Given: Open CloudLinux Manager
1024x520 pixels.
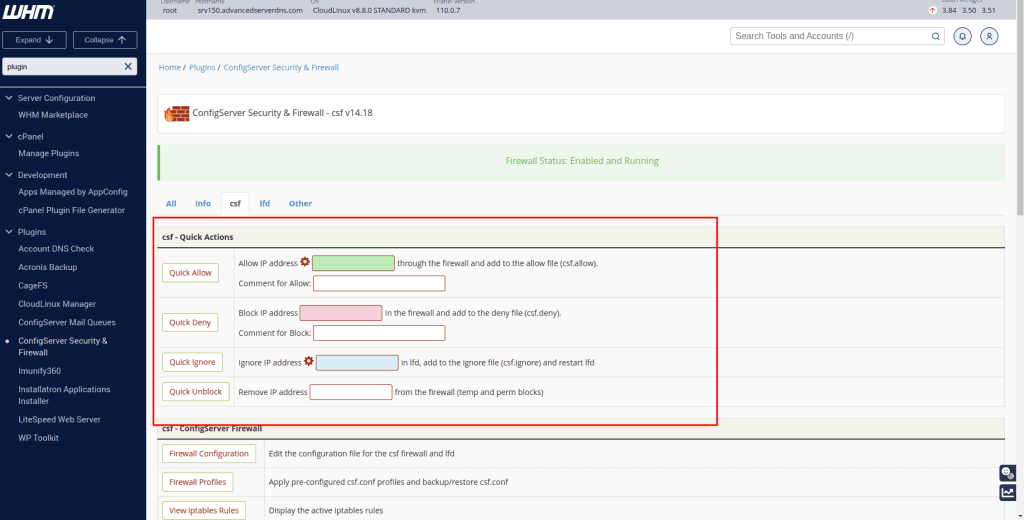Looking at the screenshot, I should coord(57,304).
